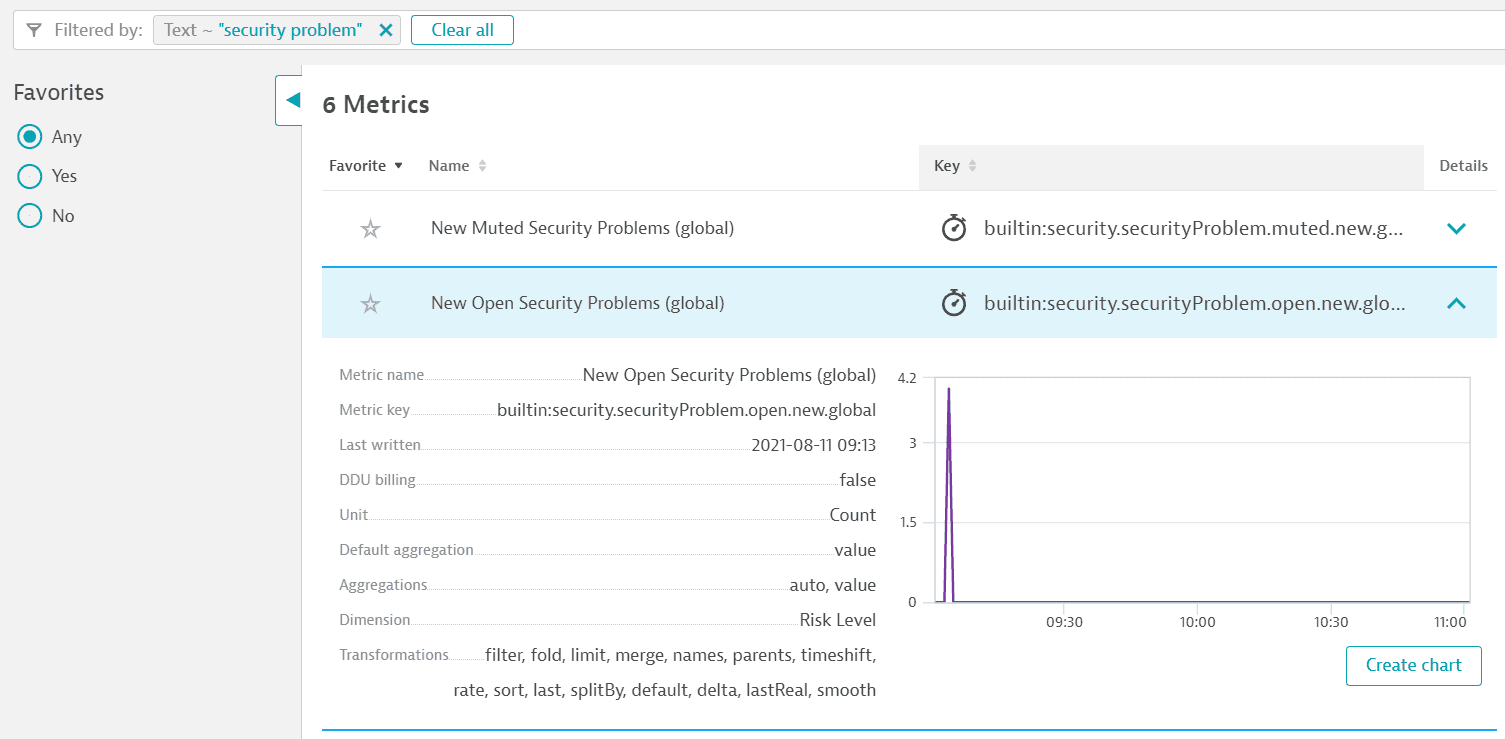Remove the "security problem" text filter
Viewport: 1505px width, 739px height.
click(x=386, y=30)
